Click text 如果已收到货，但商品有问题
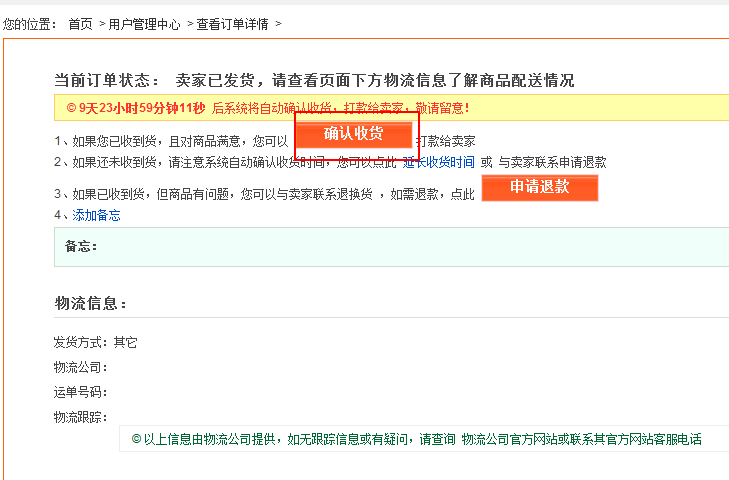 [x=150, y=194]
